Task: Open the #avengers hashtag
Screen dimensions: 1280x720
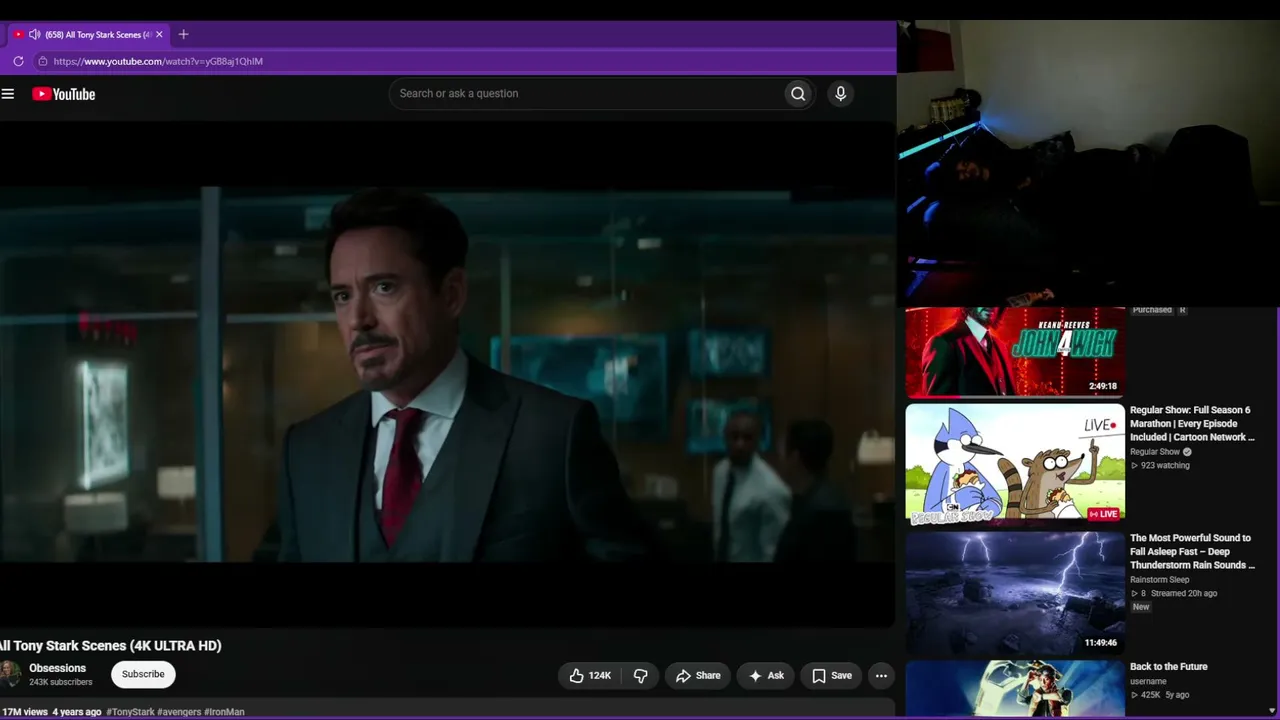Action: pyautogui.click(x=179, y=712)
